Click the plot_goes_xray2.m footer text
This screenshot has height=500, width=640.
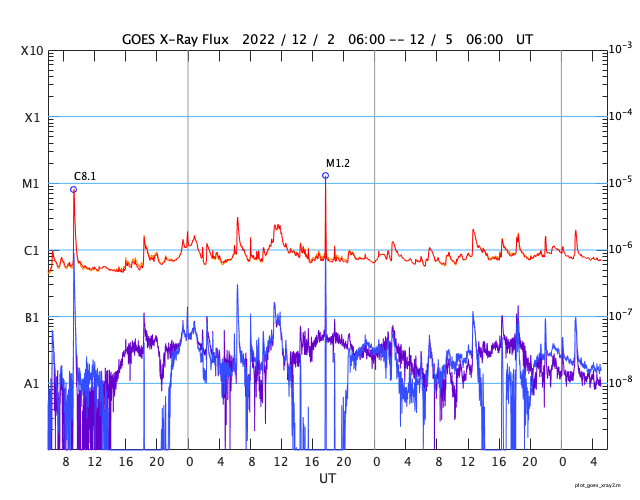click(598, 485)
